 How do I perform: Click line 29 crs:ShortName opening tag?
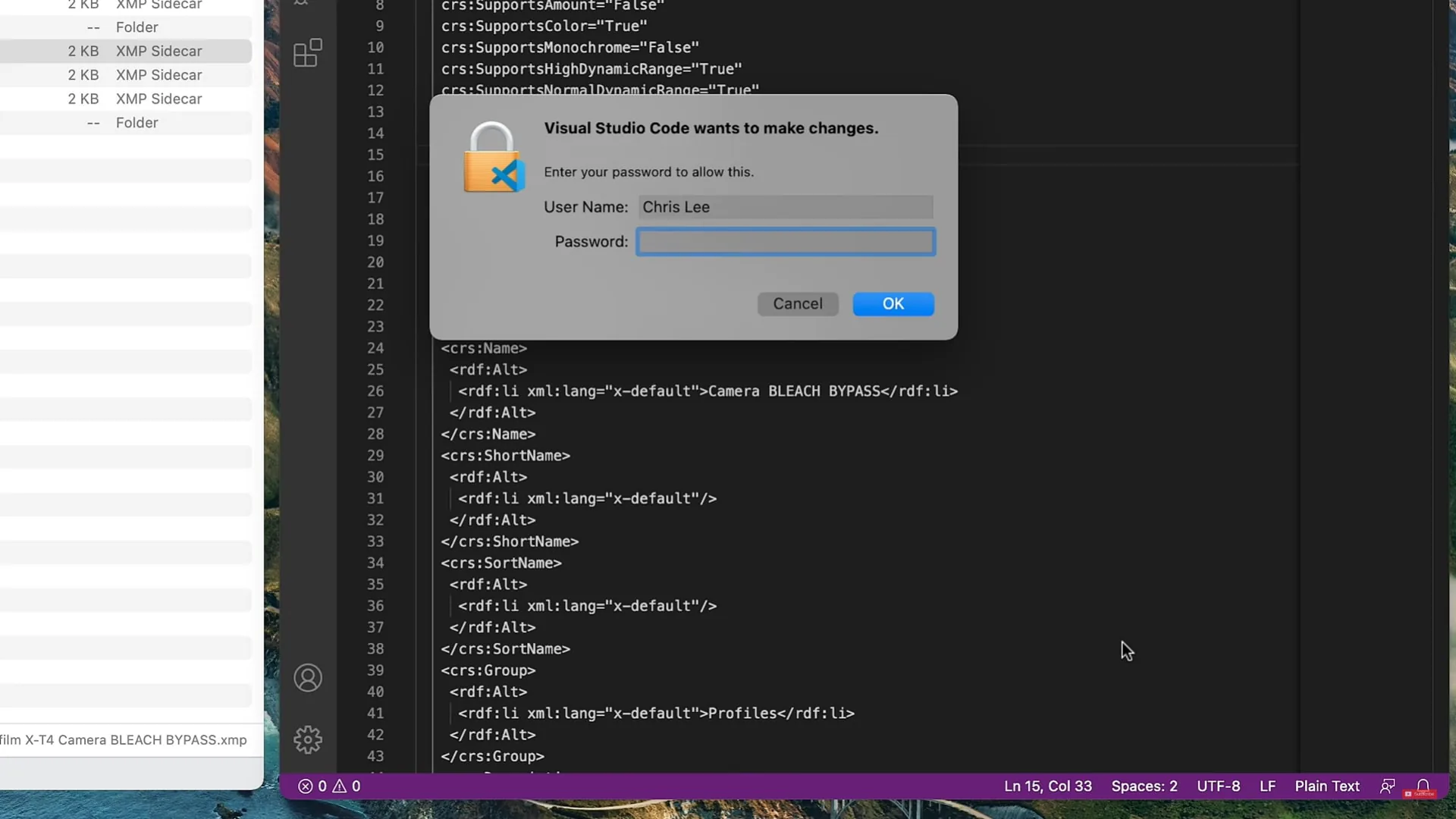[506, 456]
